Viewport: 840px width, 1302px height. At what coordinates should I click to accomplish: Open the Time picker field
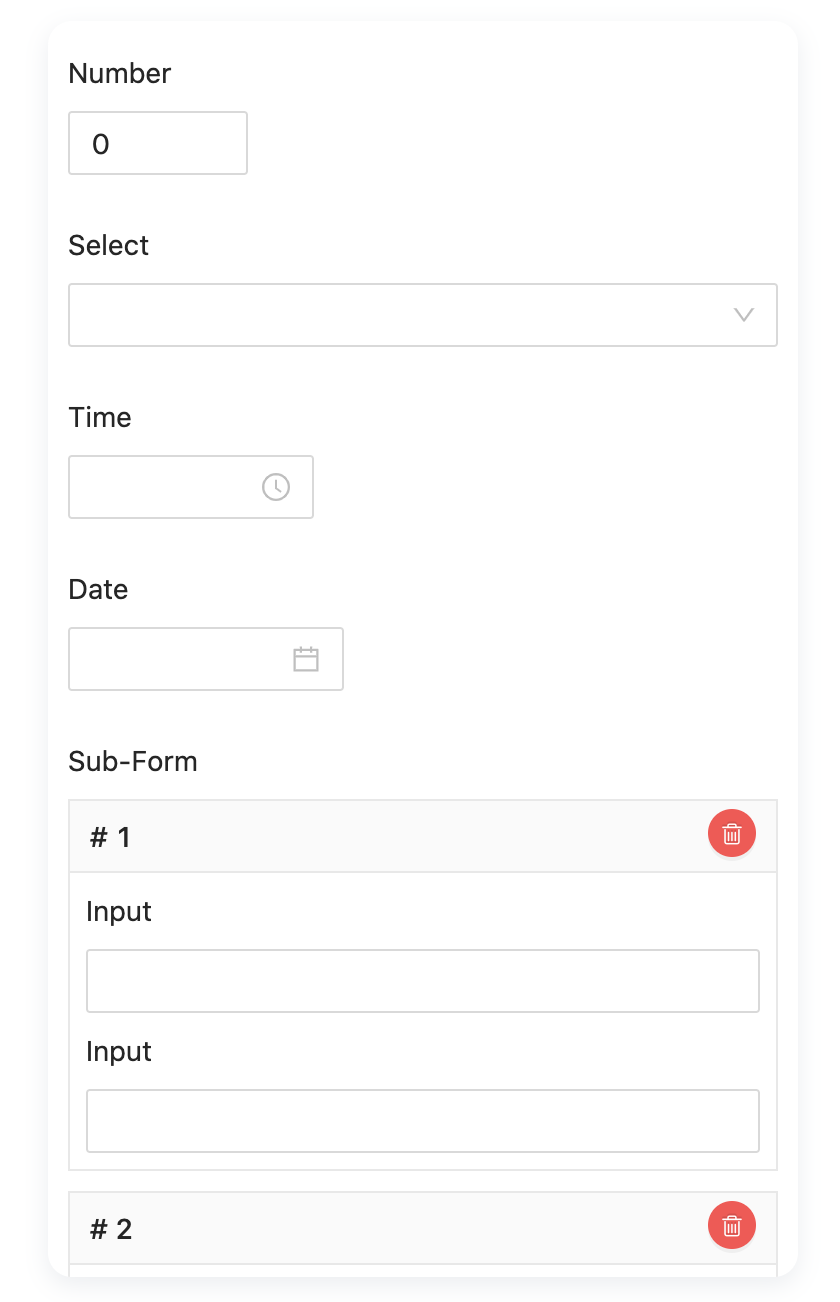tap(191, 487)
